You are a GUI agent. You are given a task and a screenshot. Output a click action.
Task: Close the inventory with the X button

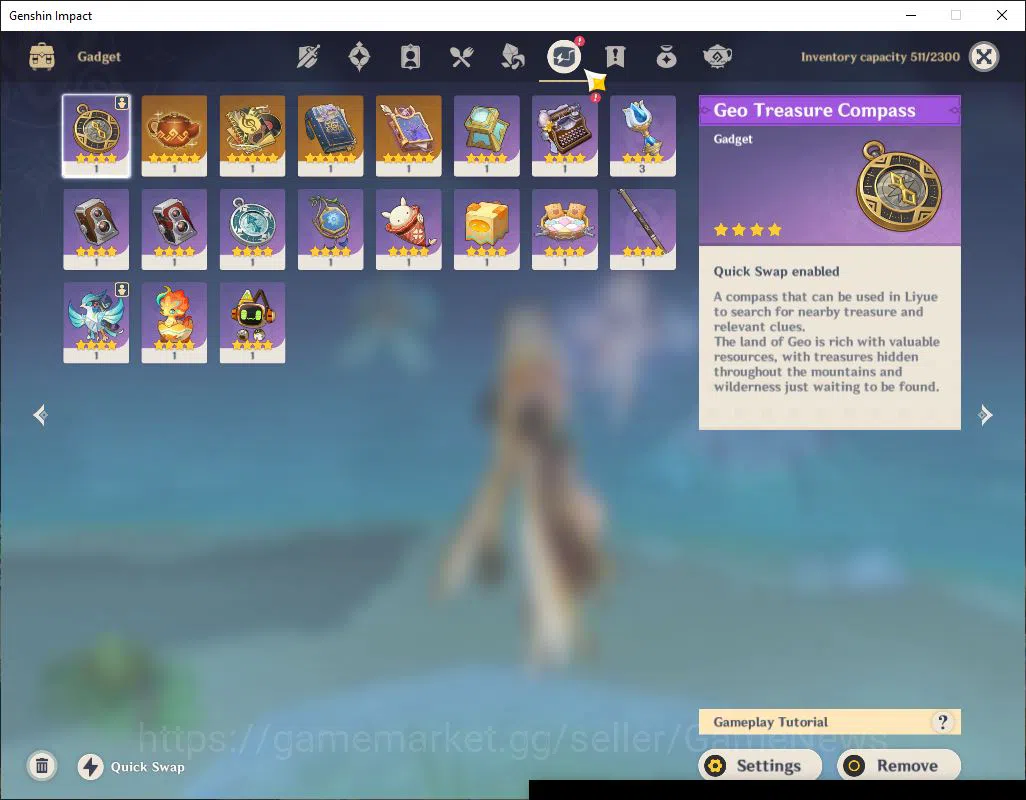pos(984,57)
